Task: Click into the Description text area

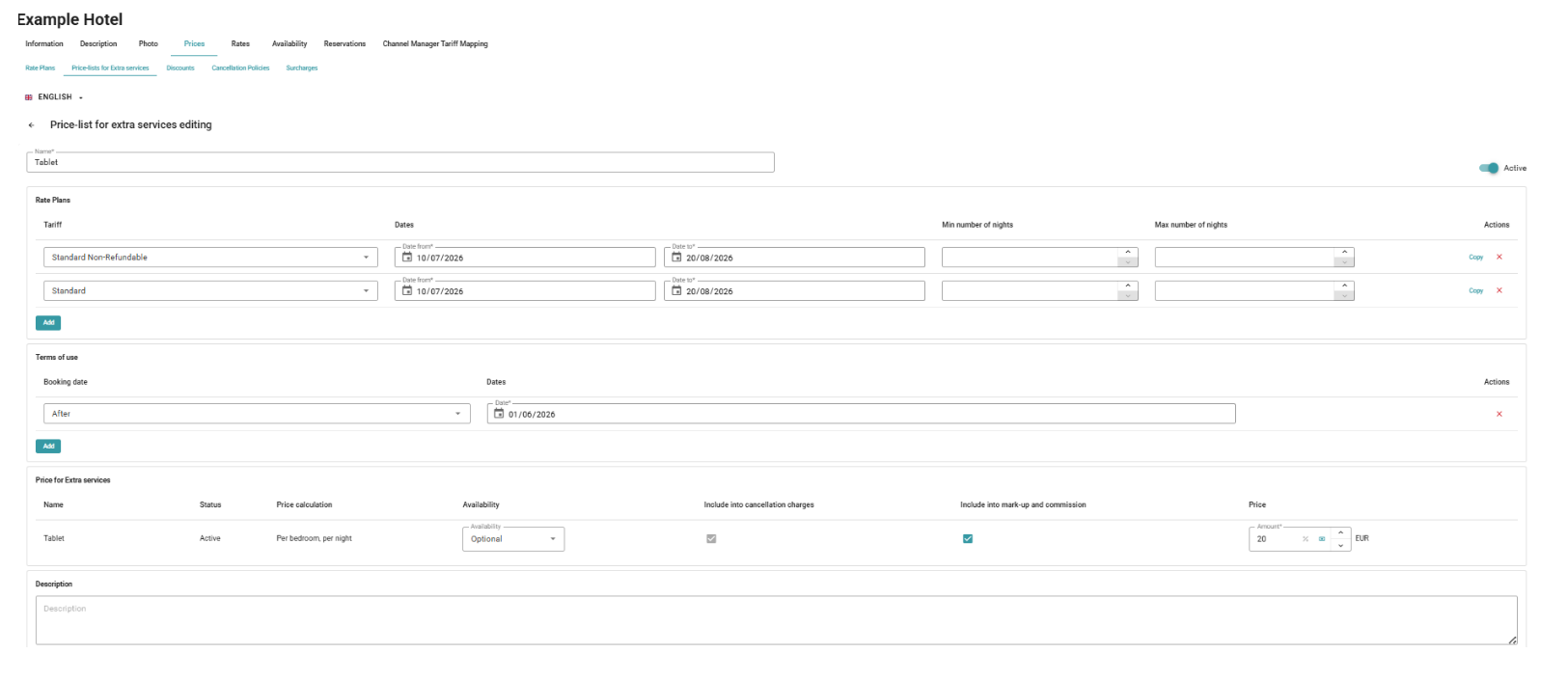Action: (777, 620)
